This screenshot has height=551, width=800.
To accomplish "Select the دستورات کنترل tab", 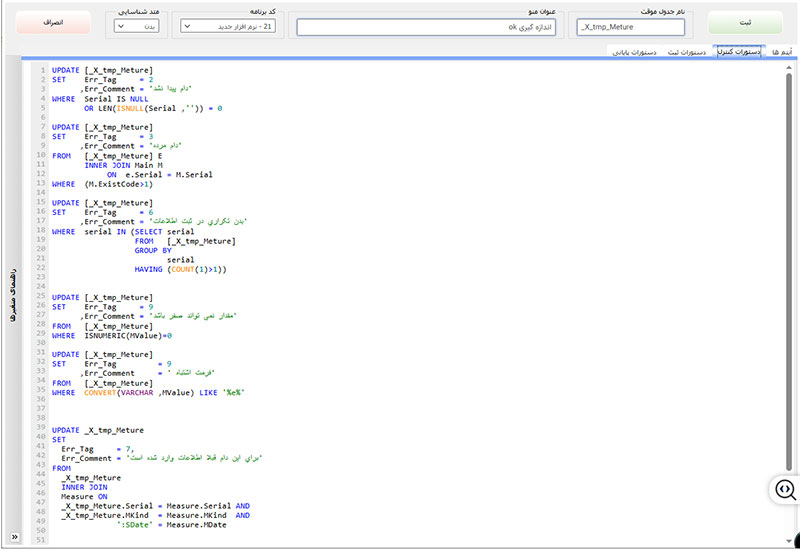I will (739, 52).
